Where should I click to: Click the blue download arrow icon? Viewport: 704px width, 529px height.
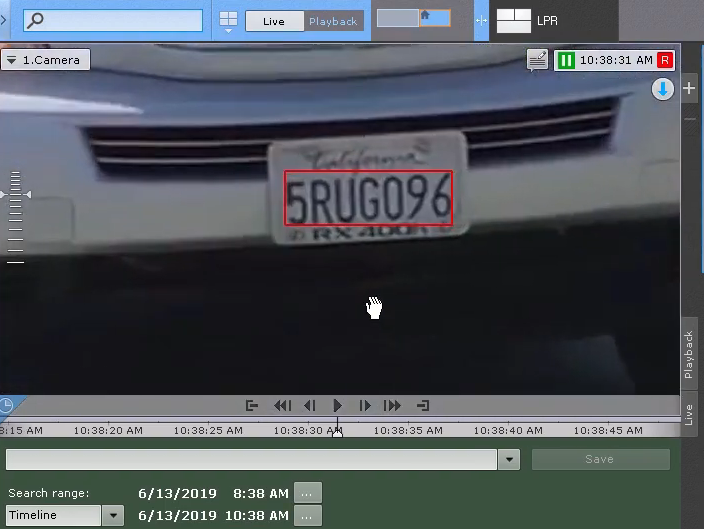click(662, 90)
